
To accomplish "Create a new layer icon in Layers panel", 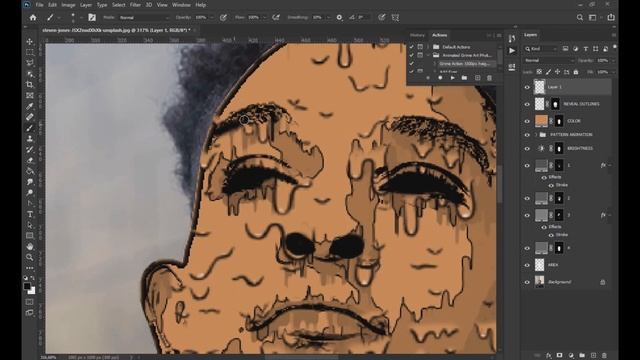I will [x=593, y=356].
